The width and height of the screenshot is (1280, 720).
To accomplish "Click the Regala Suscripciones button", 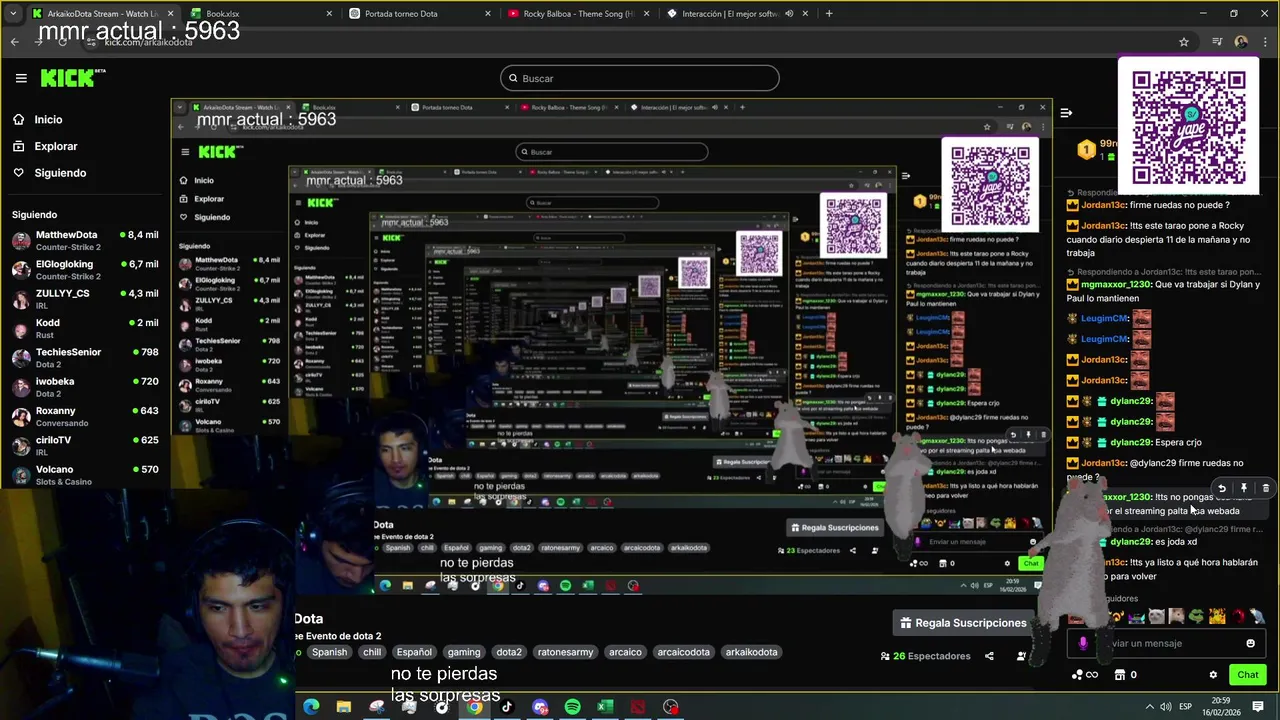I will coord(962,623).
